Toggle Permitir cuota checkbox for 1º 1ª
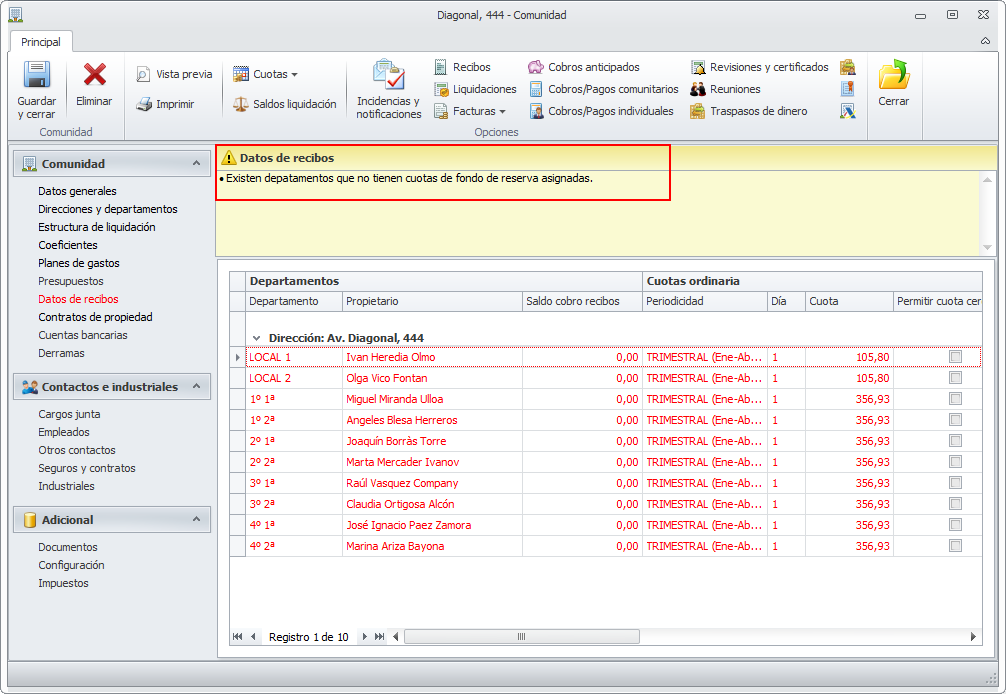 pos(955,399)
